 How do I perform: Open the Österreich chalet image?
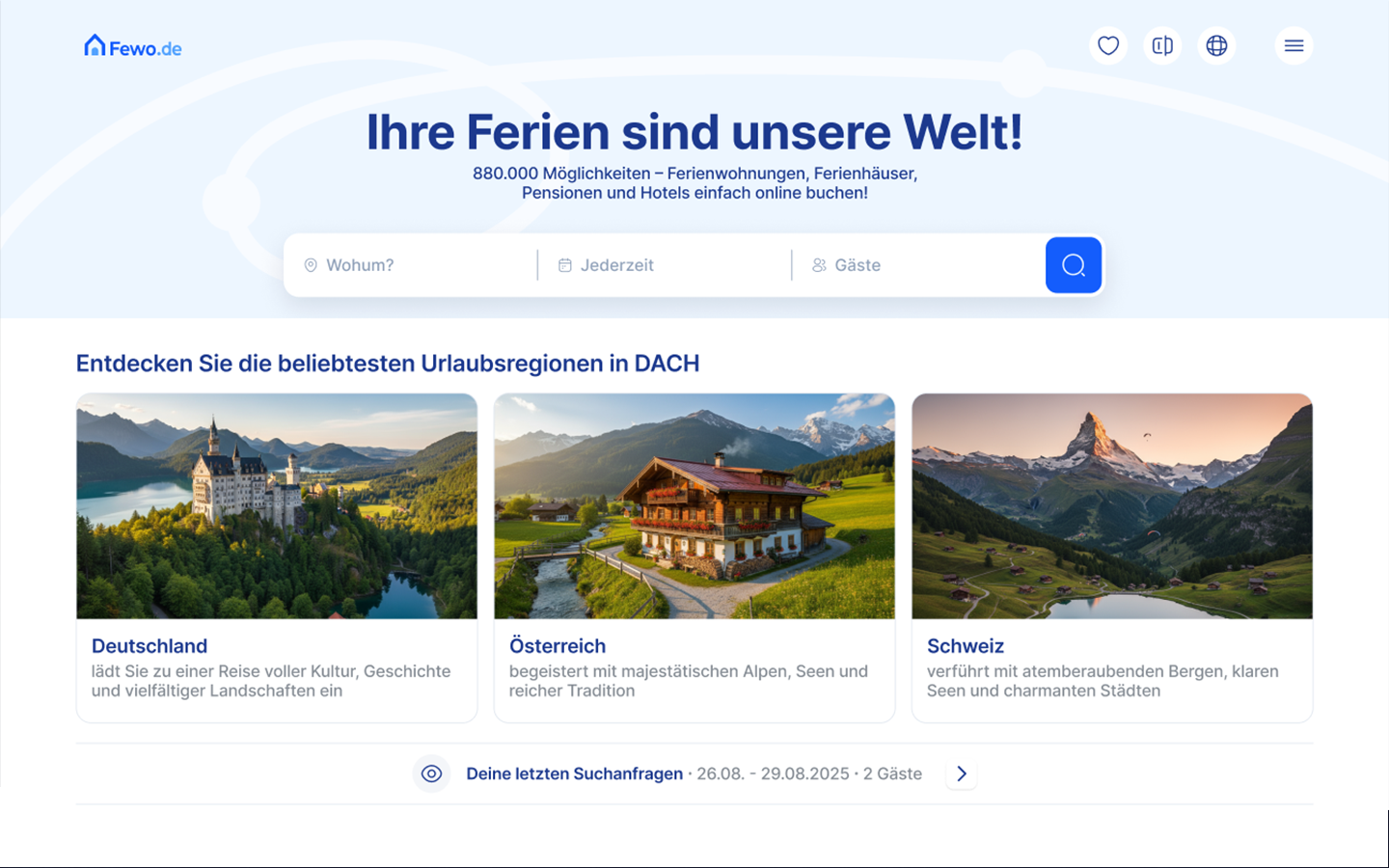point(694,506)
